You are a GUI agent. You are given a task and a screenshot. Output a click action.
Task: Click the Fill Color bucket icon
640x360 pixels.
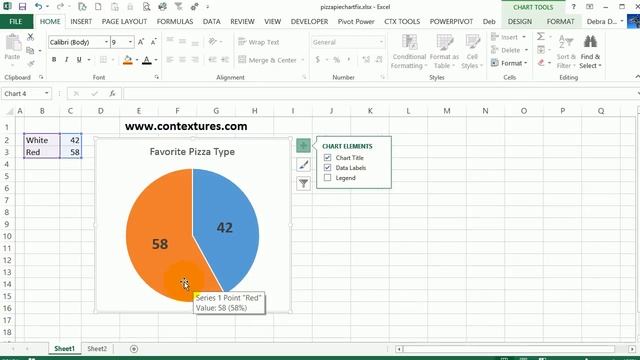pyautogui.click(x=127, y=60)
